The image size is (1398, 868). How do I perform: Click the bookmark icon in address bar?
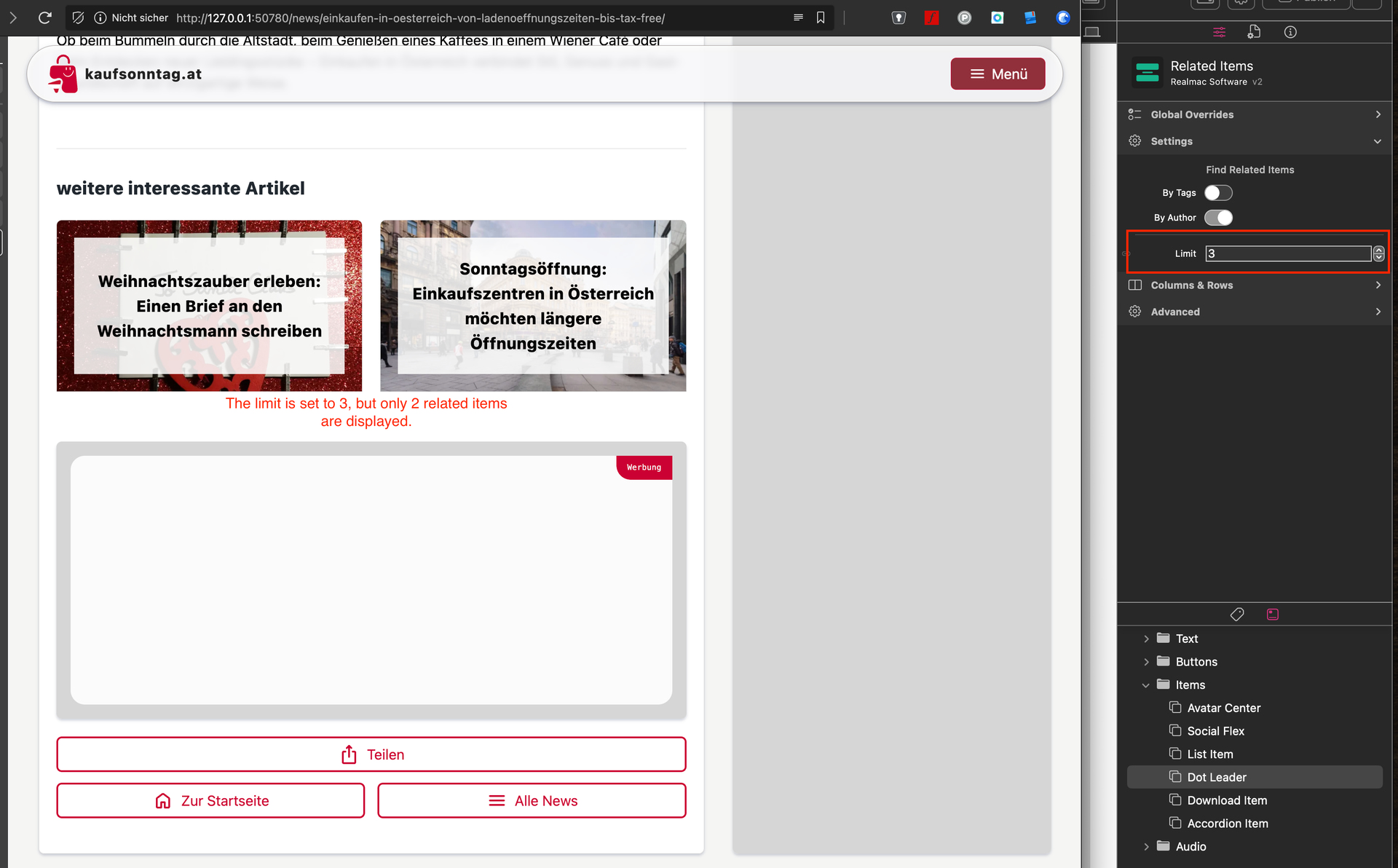click(x=821, y=17)
